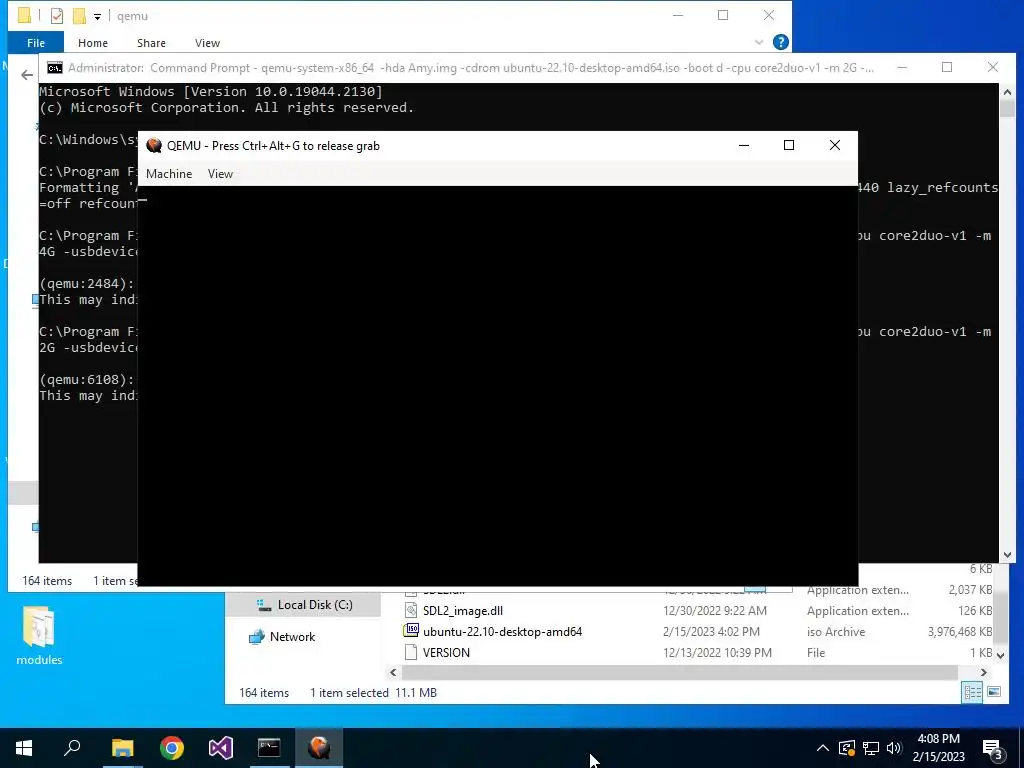The width and height of the screenshot is (1024, 768).
Task: Switch to Command Prompt taskbar icon
Action: [269, 748]
